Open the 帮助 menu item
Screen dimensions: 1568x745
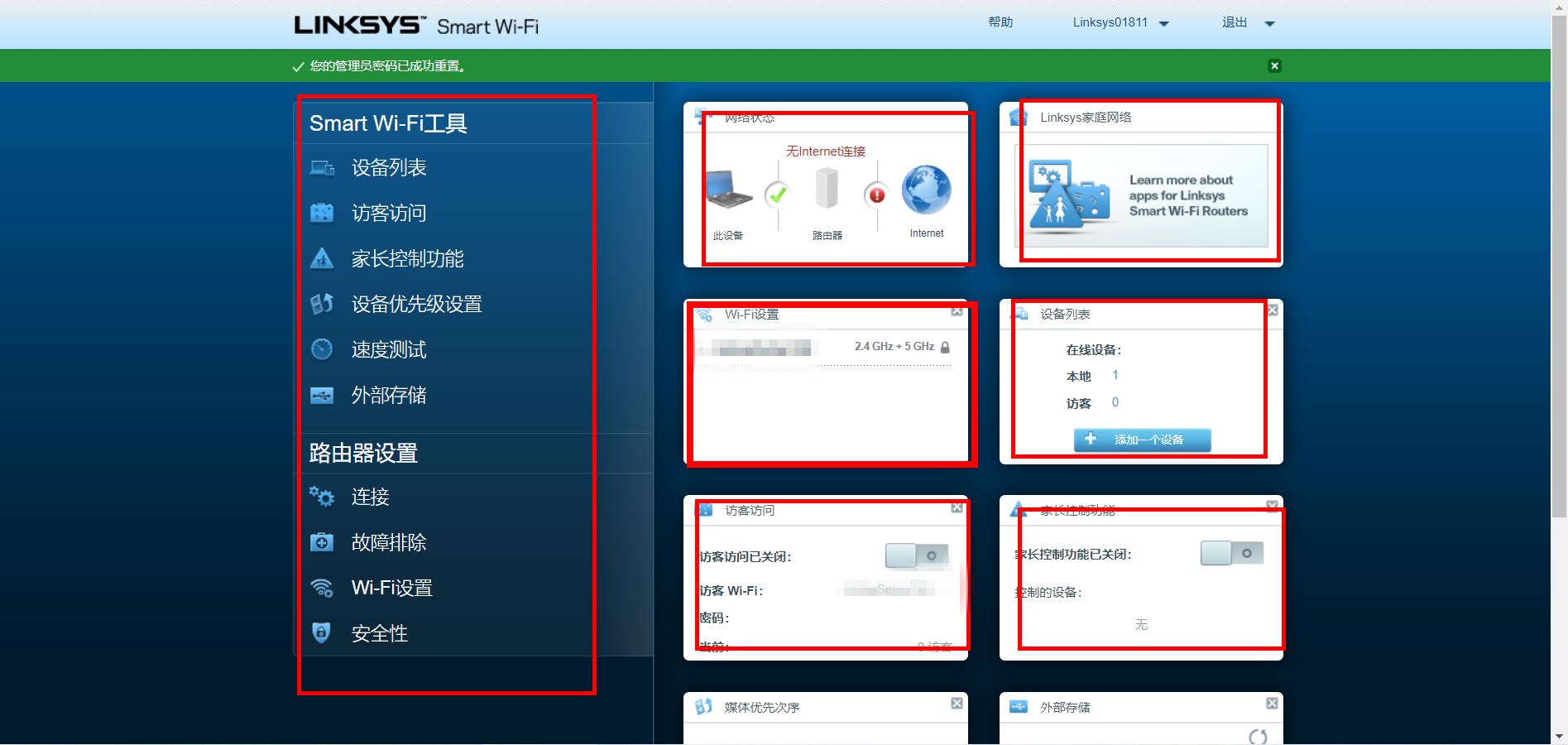tap(998, 22)
